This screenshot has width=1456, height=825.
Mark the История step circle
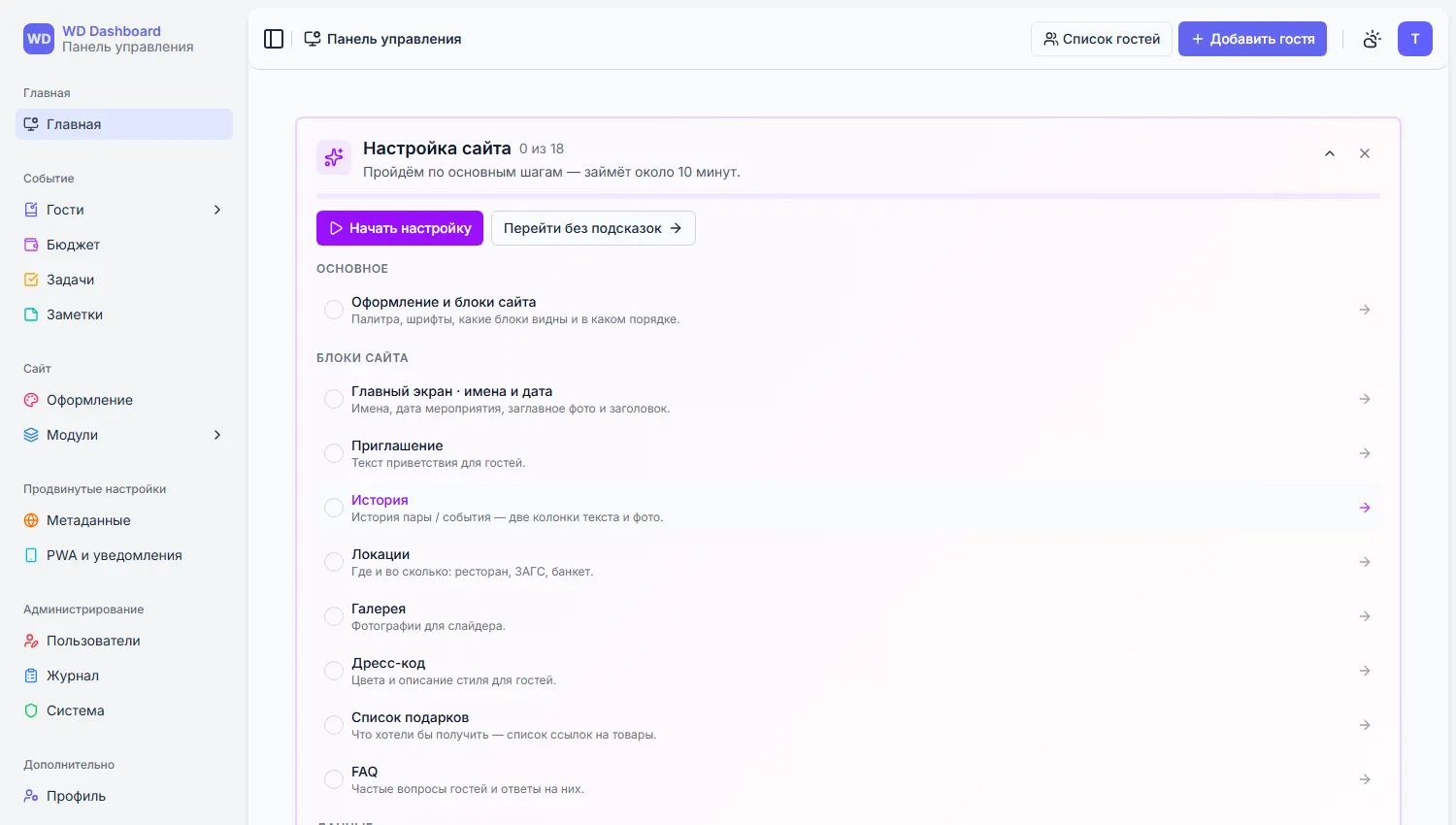(x=334, y=508)
